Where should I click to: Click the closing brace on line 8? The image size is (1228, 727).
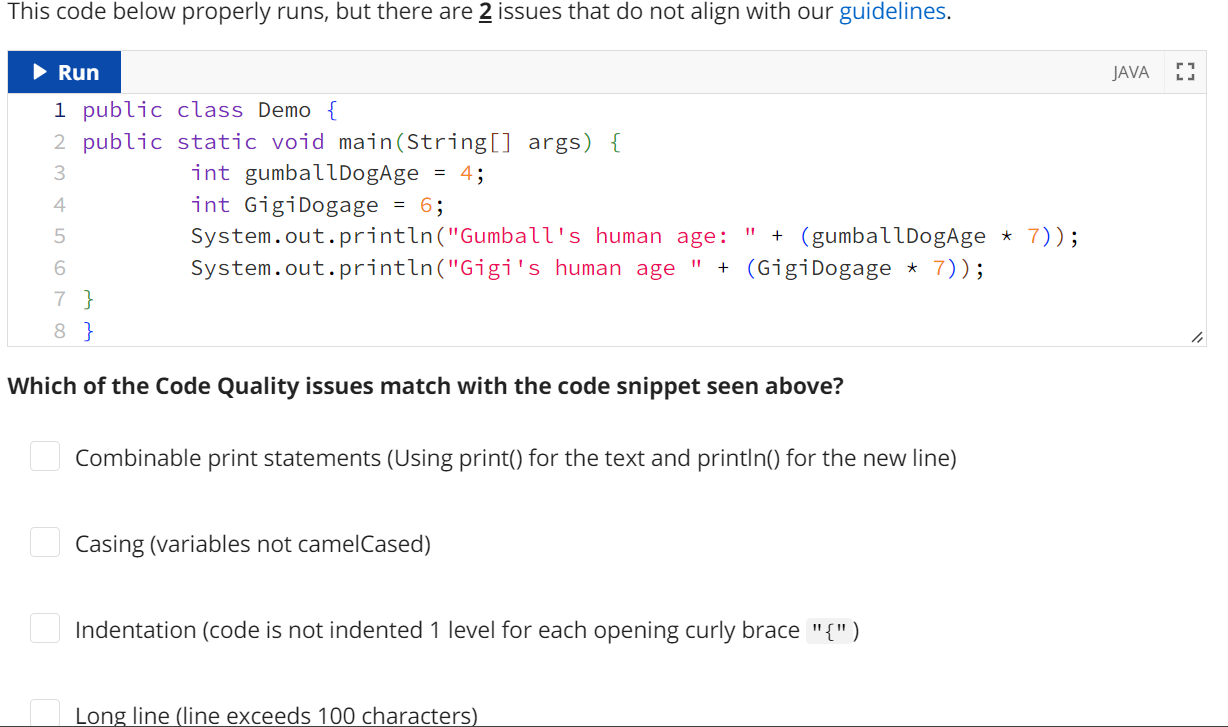tap(88, 330)
